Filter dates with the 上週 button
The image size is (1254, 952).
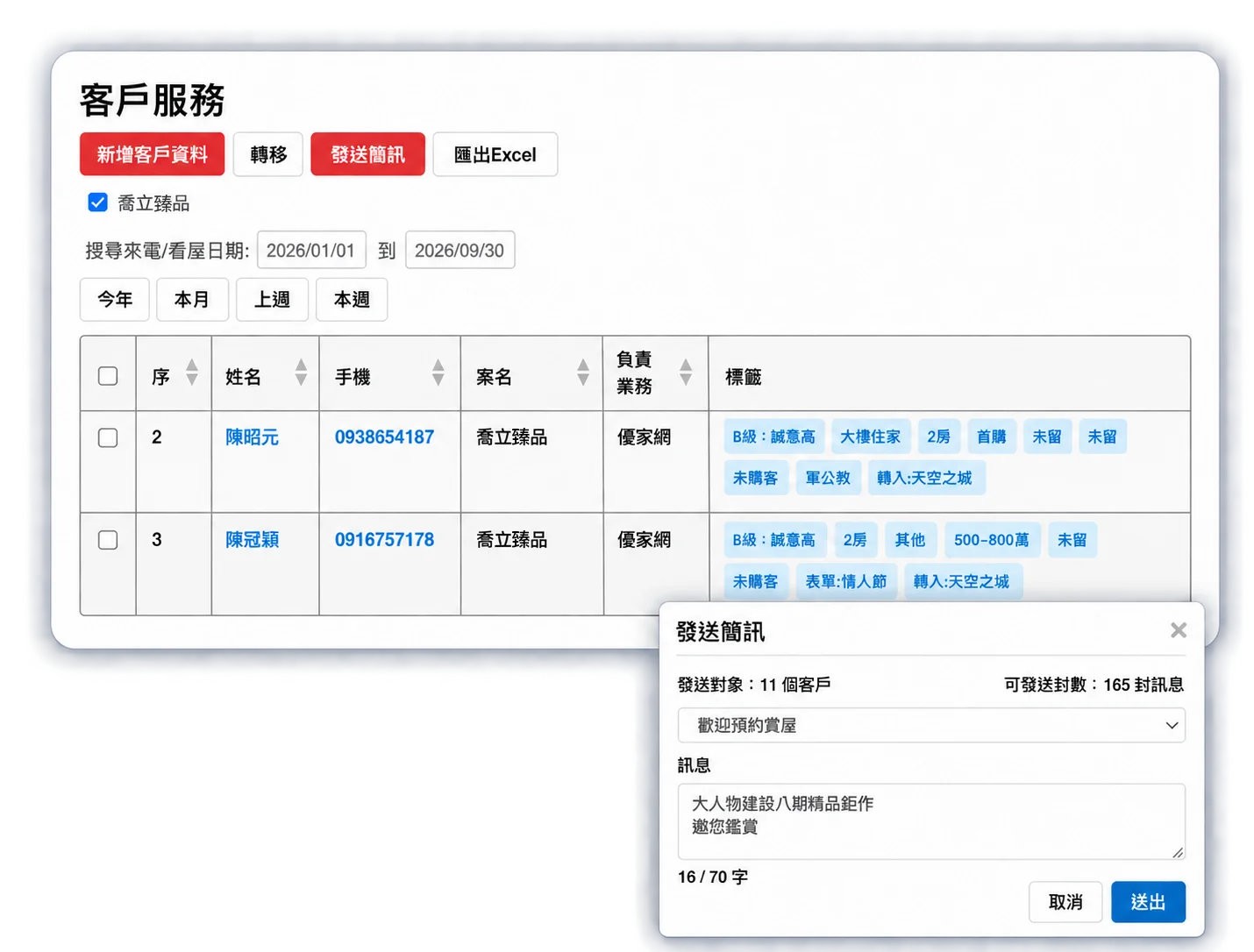(273, 300)
